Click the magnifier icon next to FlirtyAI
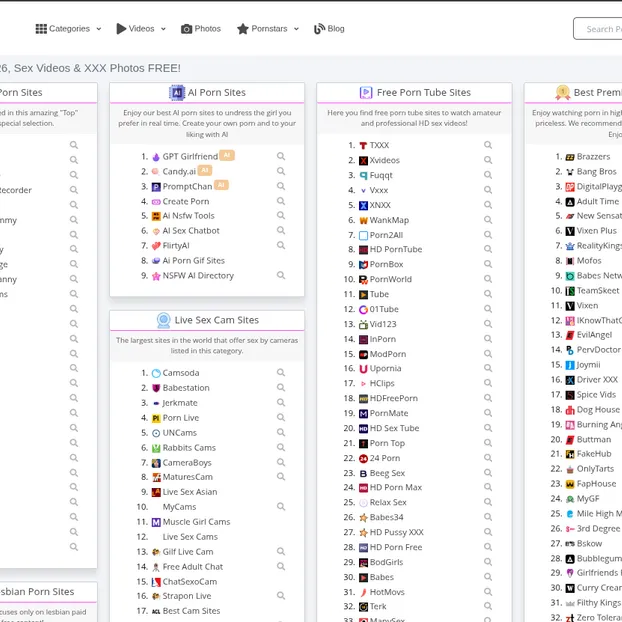 (x=281, y=246)
